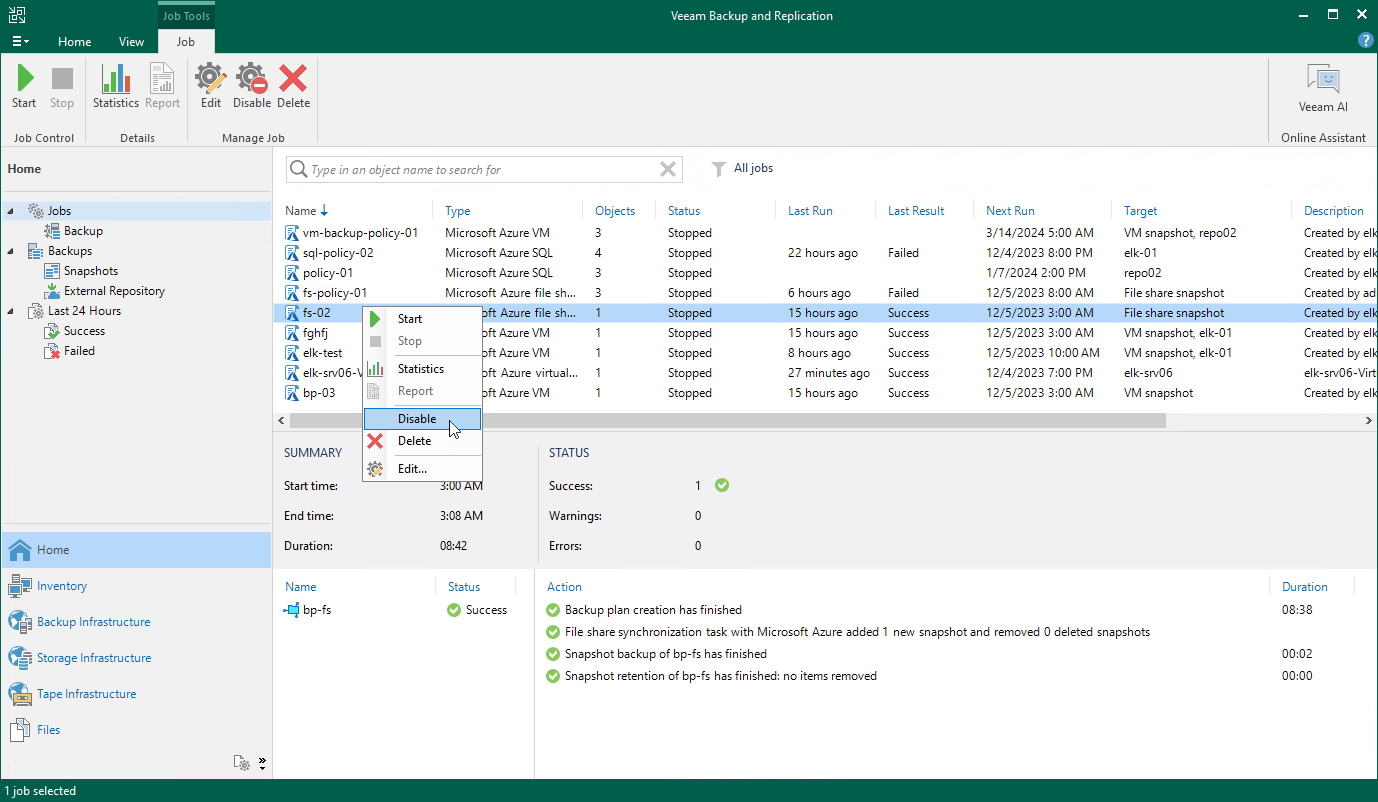1378x802 pixels.
Task: Click the horizontal scrollbar thumb
Action: pos(728,421)
